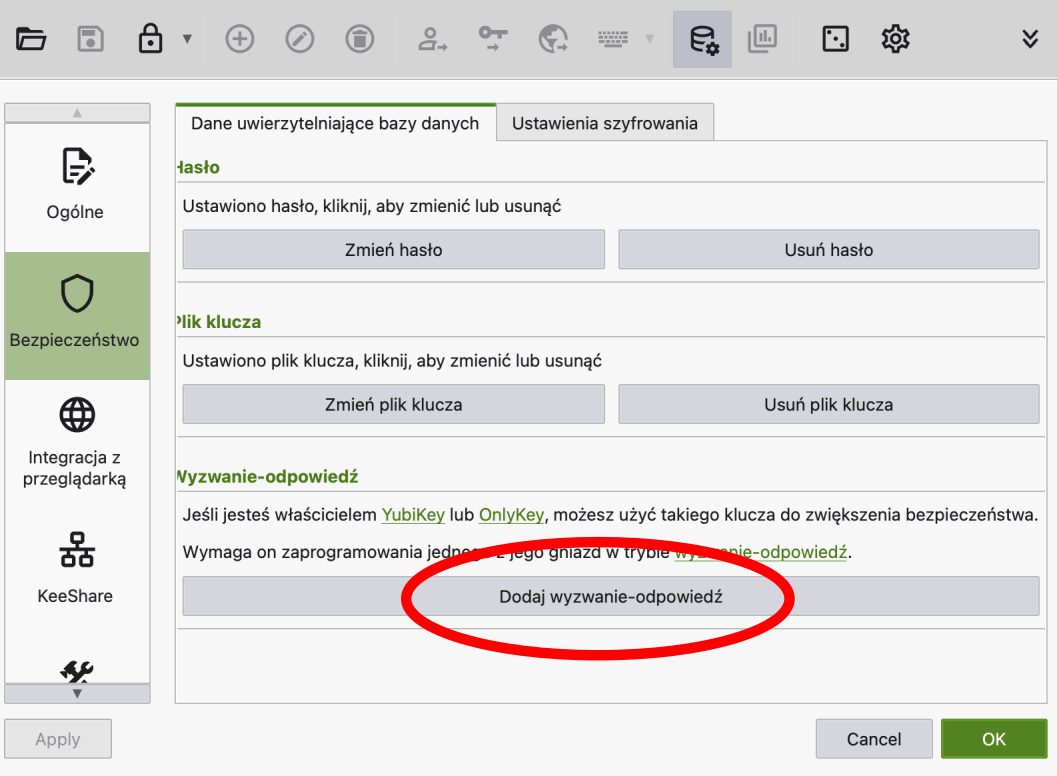Click the Usuń plik klucza button
Image resolution: width=1057 pixels, height=776 pixels.
click(x=828, y=405)
